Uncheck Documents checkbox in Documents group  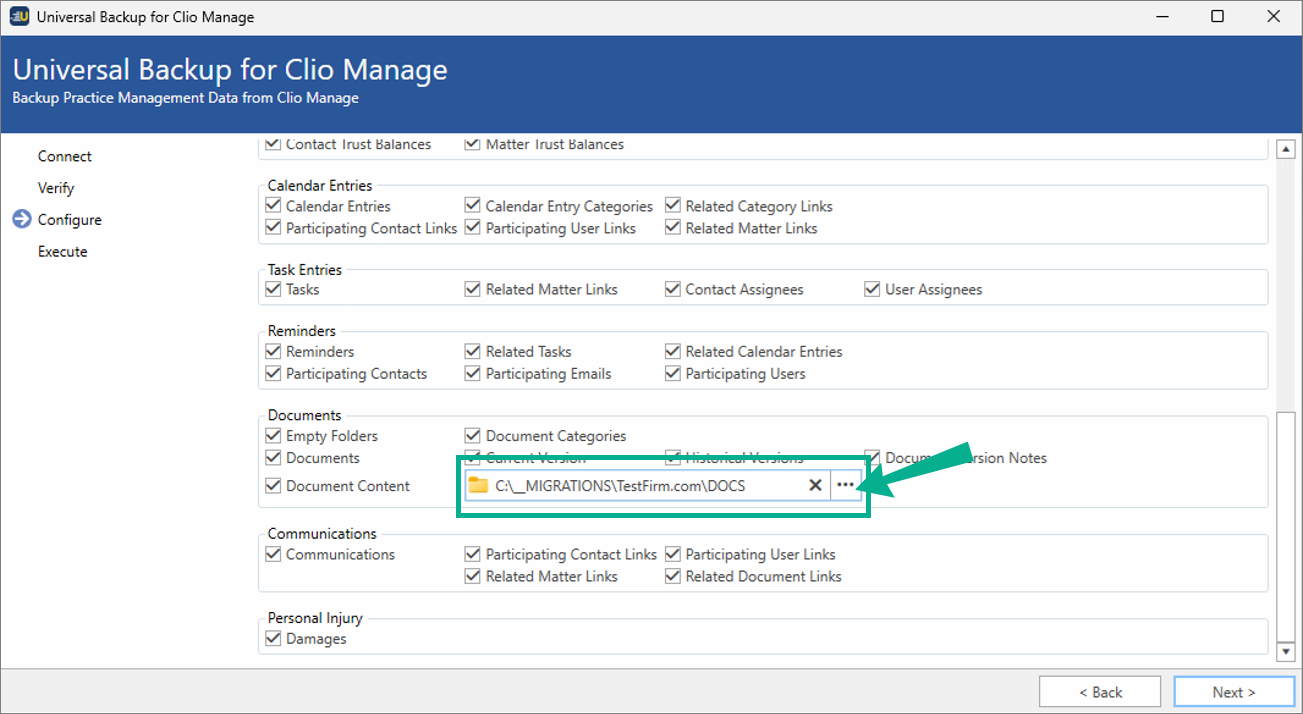click(x=273, y=458)
